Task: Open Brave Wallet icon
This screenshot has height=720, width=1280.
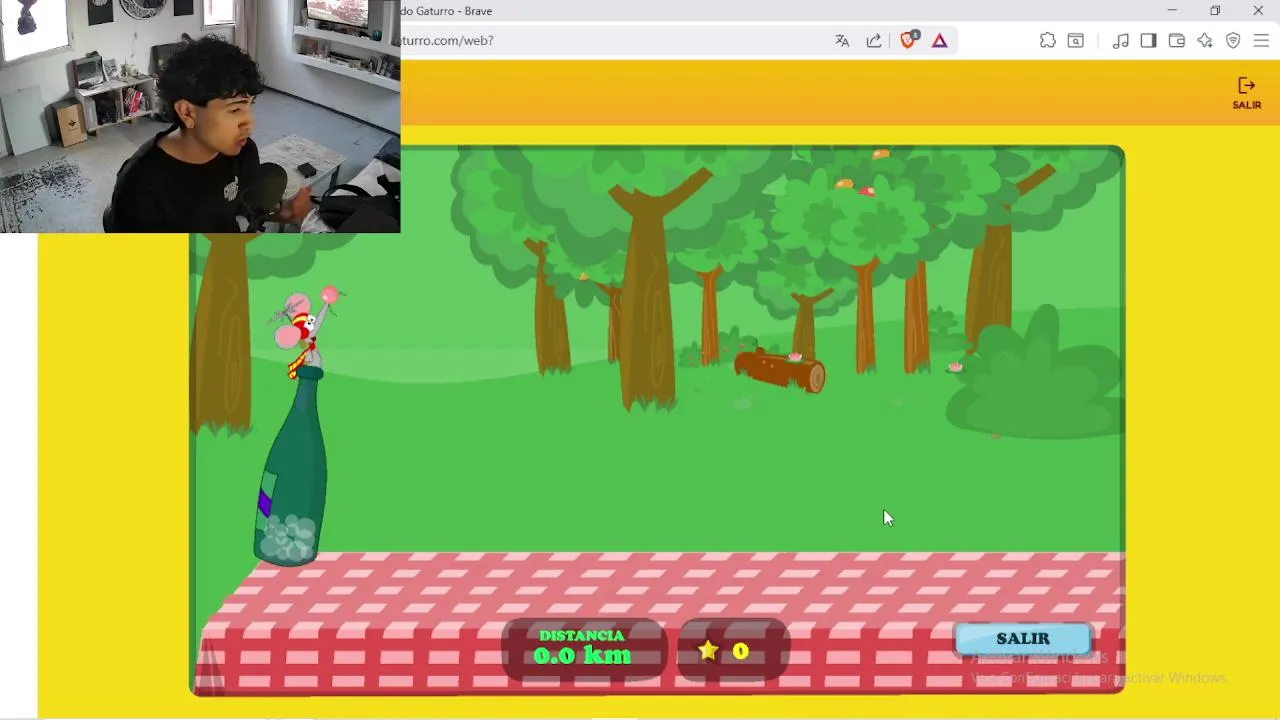Action: [x=1177, y=41]
